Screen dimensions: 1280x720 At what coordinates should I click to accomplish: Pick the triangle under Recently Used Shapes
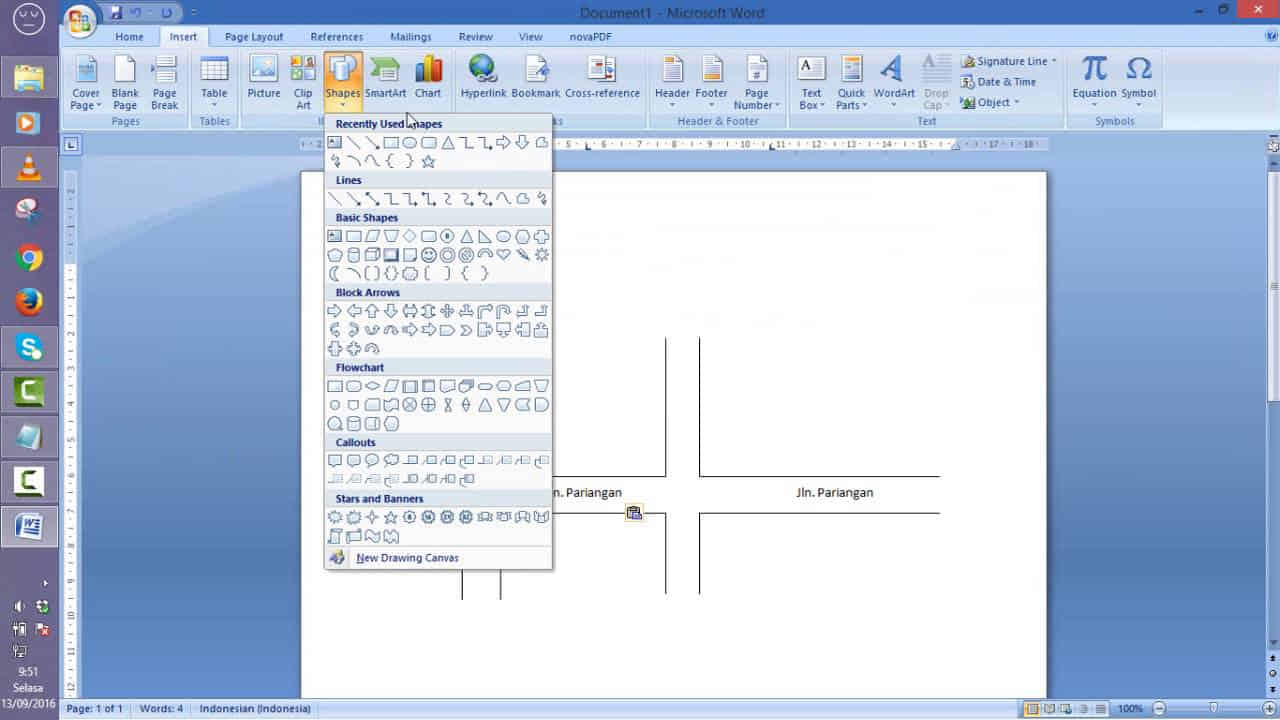(448, 143)
